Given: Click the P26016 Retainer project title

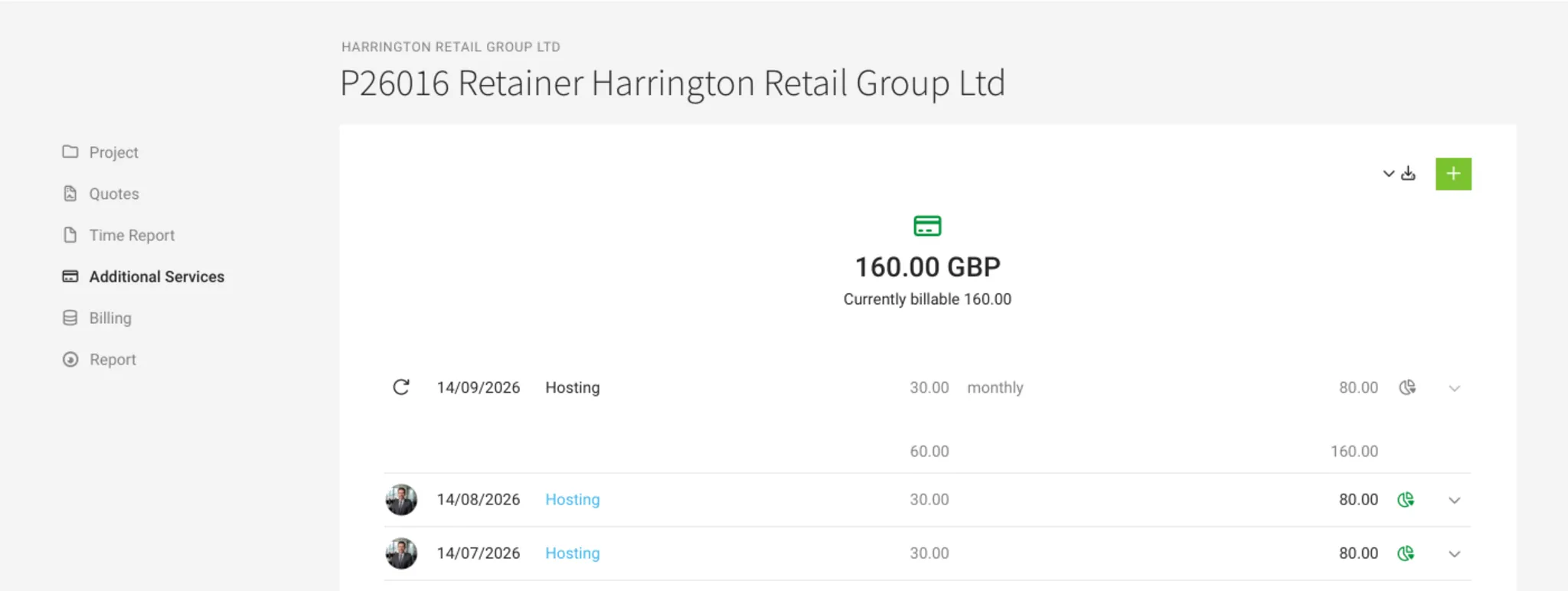Looking at the screenshot, I should pyautogui.click(x=672, y=83).
